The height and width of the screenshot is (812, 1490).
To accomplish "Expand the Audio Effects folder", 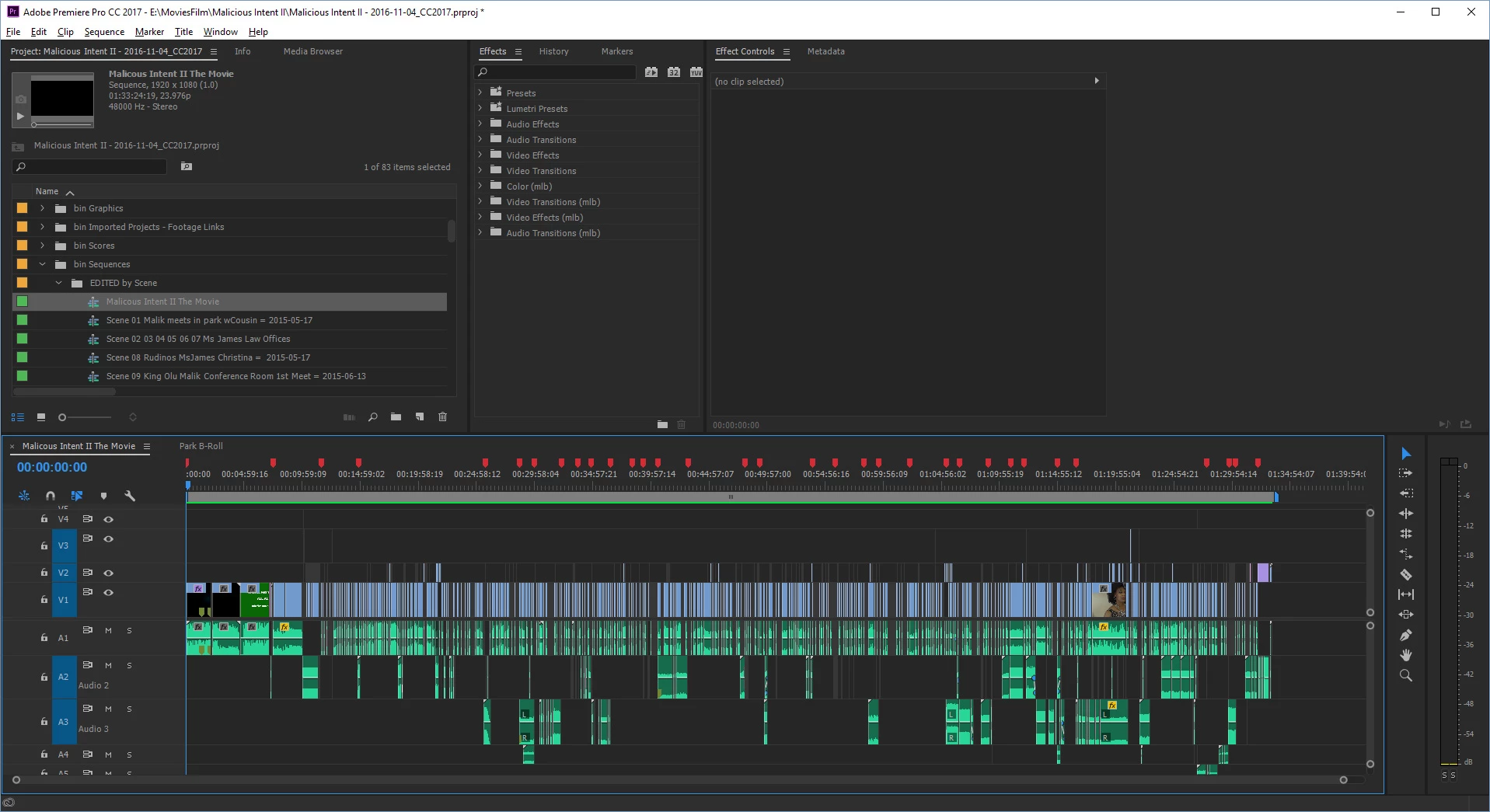I will tap(480, 124).
